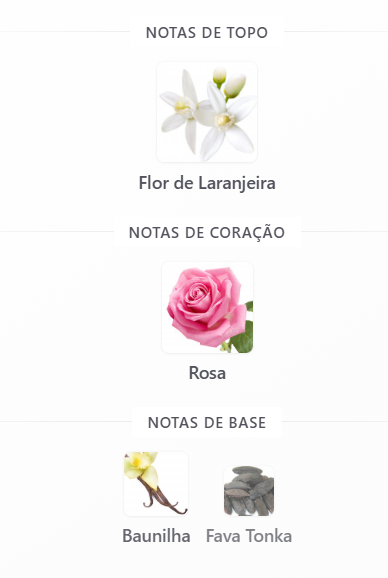The image size is (388, 578).
Task: Open the Baunilha note link
Action: pos(156,536)
